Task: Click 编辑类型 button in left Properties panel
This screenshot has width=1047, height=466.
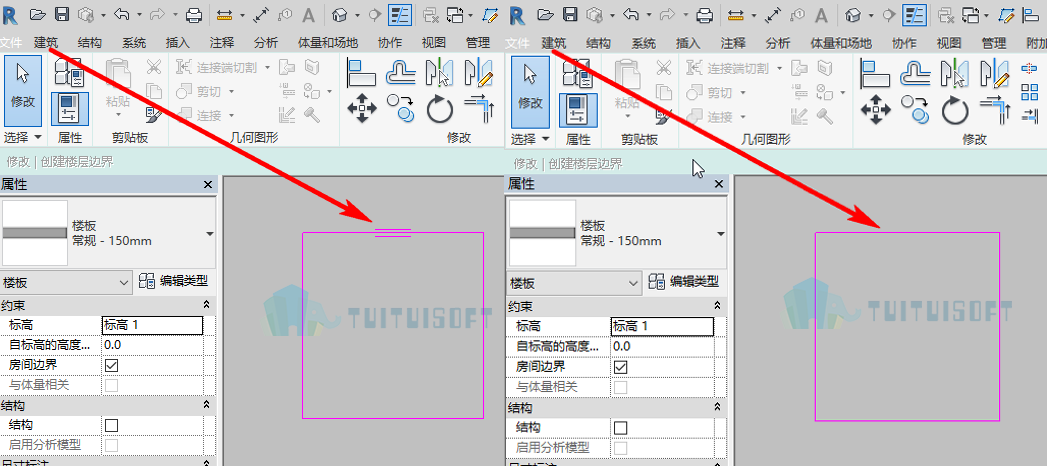Action: tap(173, 281)
